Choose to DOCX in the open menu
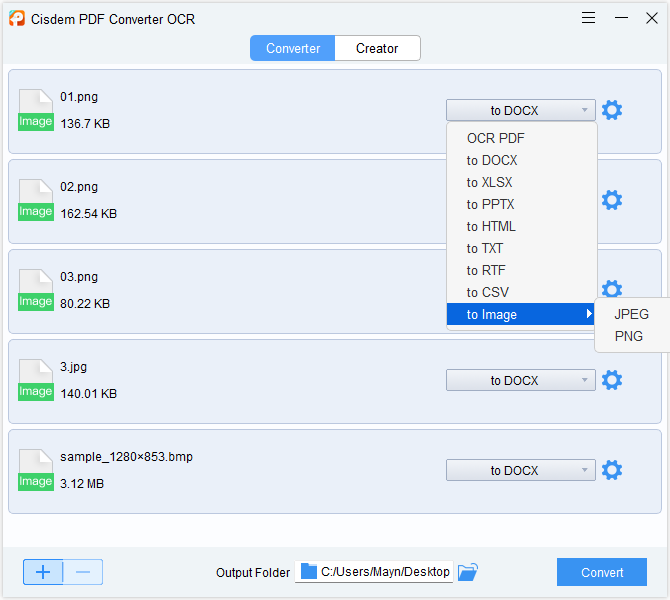This screenshot has height=600, width=670. pyautogui.click(x=521, y=160)
